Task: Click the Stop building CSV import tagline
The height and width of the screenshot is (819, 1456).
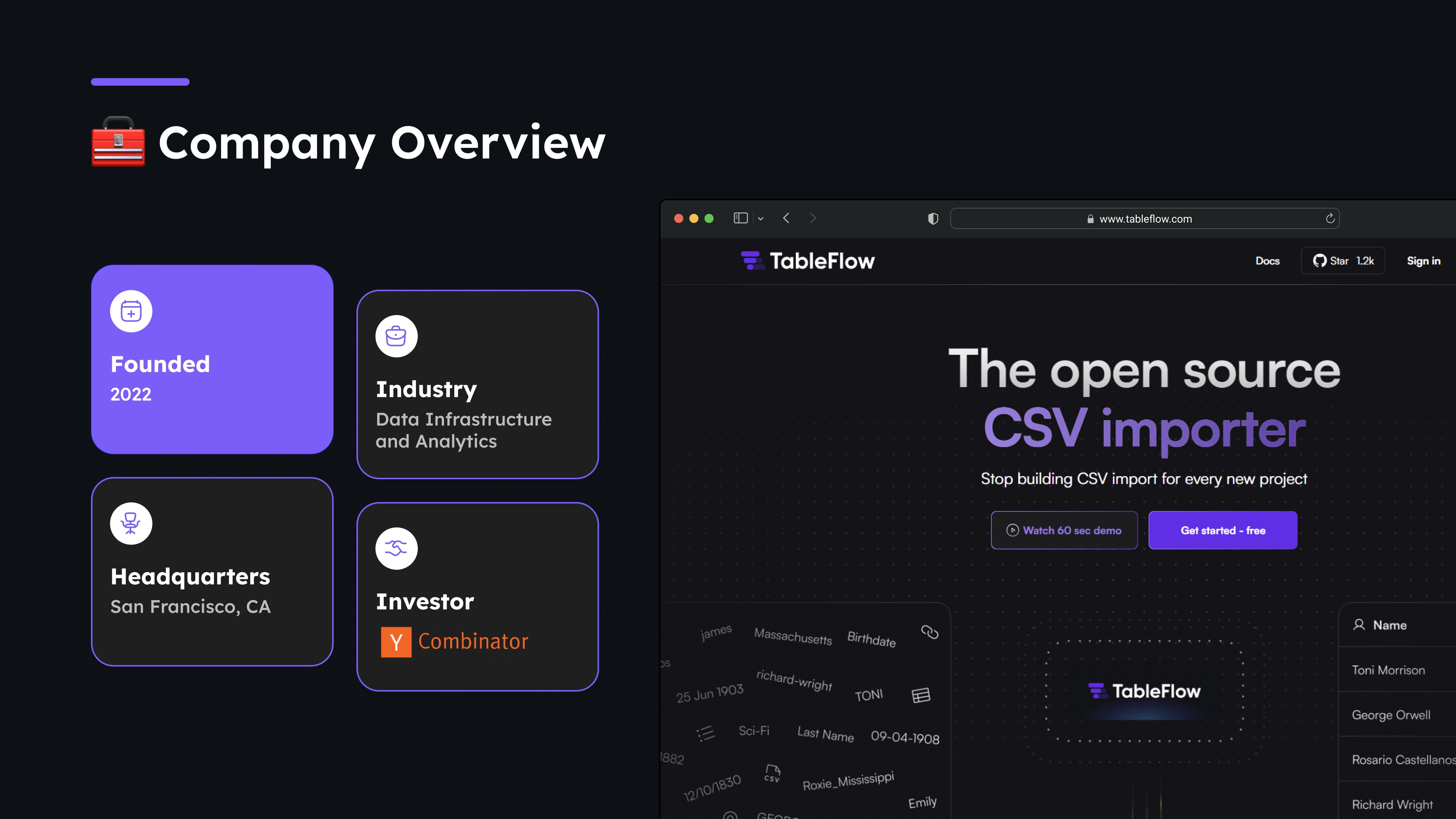Action: 1144,479
